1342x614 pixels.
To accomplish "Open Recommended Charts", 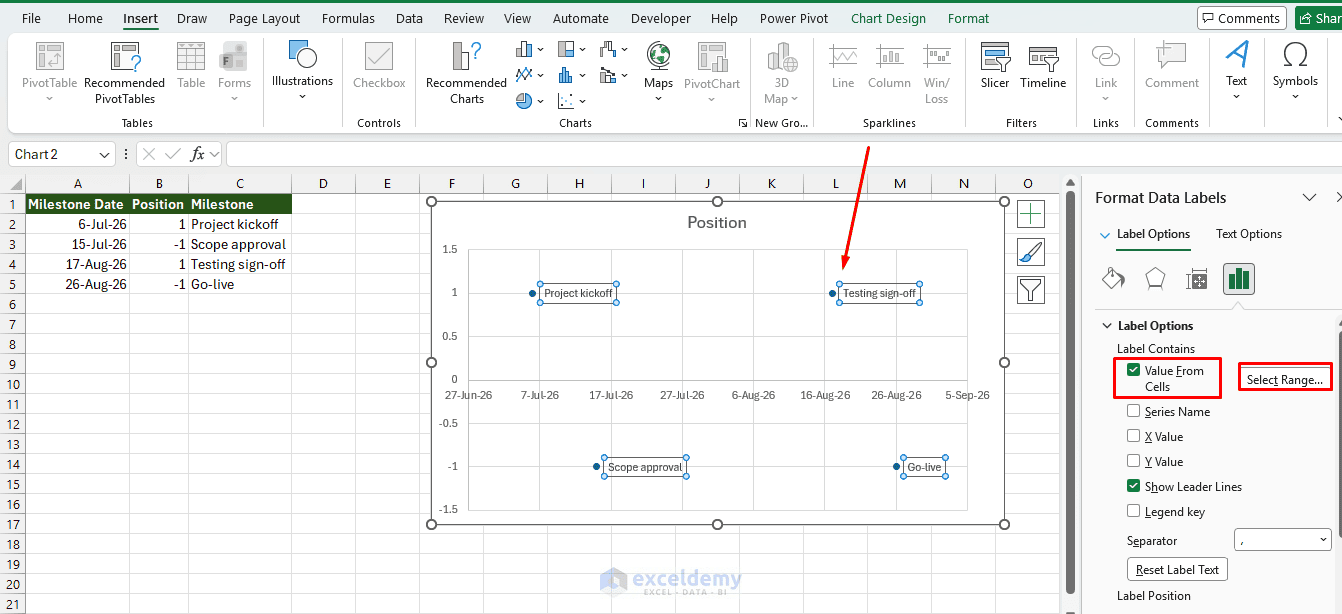I will coord(466,73).
